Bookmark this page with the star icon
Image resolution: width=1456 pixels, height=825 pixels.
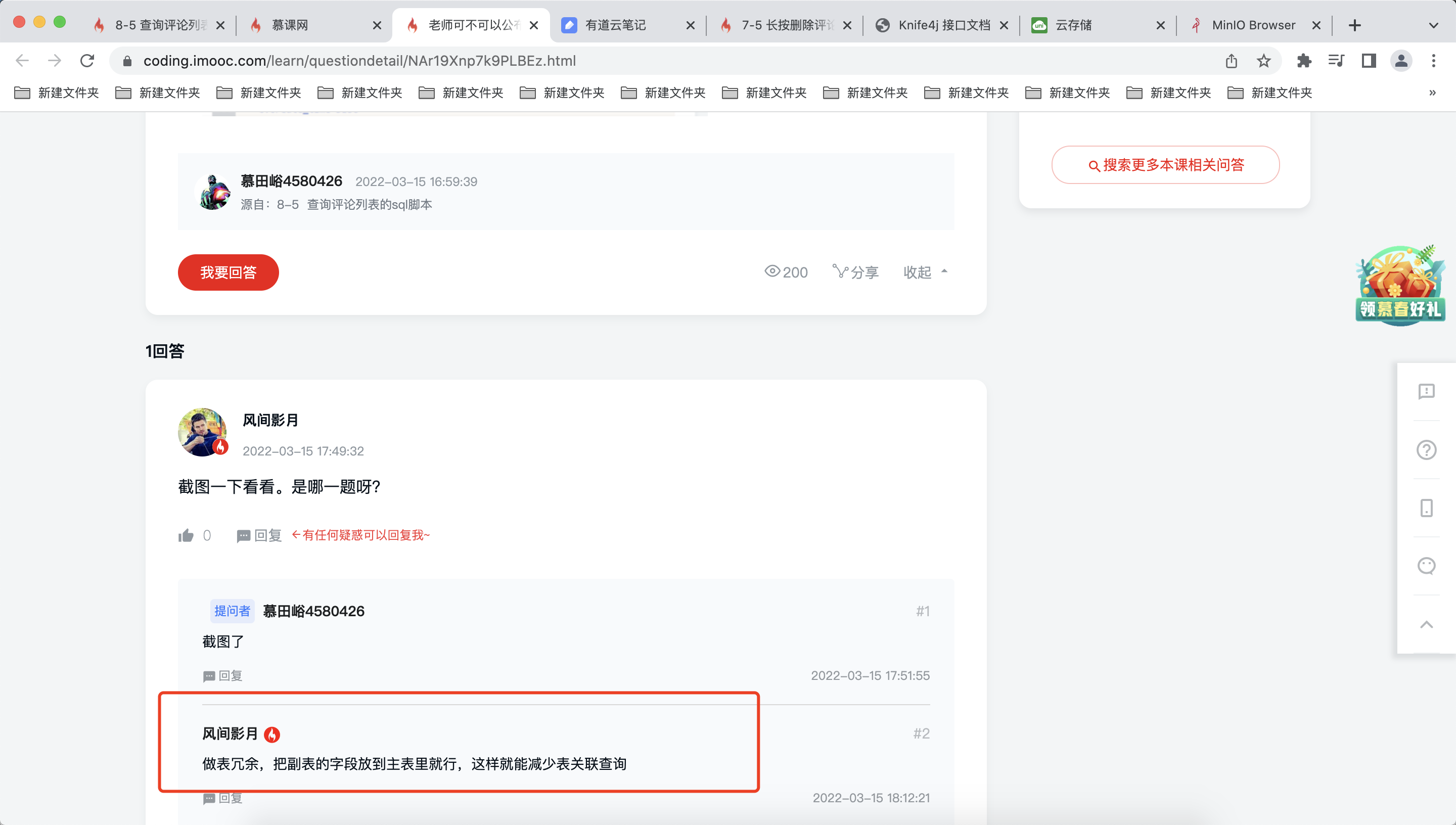point(1263,61)
